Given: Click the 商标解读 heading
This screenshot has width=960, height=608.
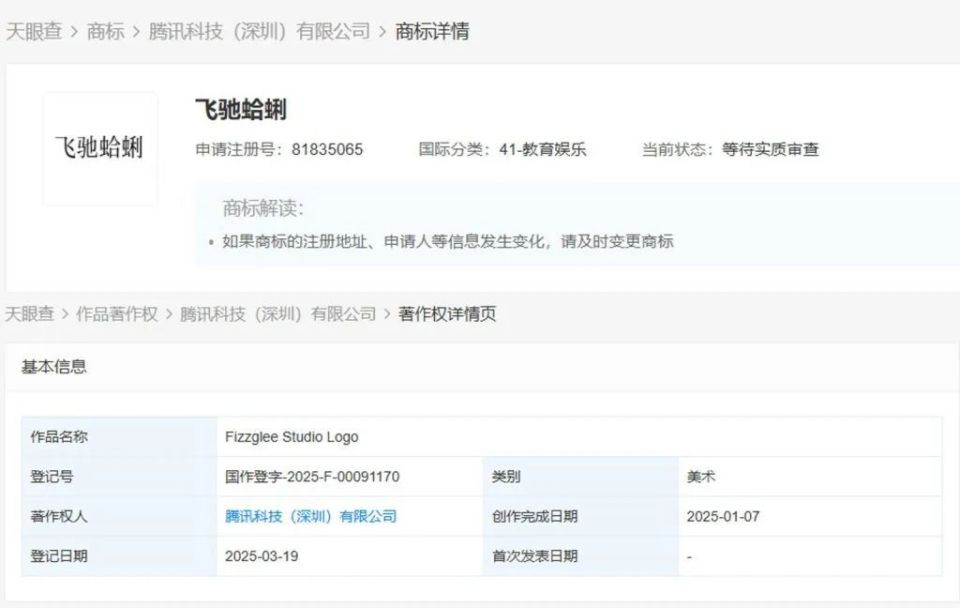Looking at the screenshot, I should [x=263, y=208].
